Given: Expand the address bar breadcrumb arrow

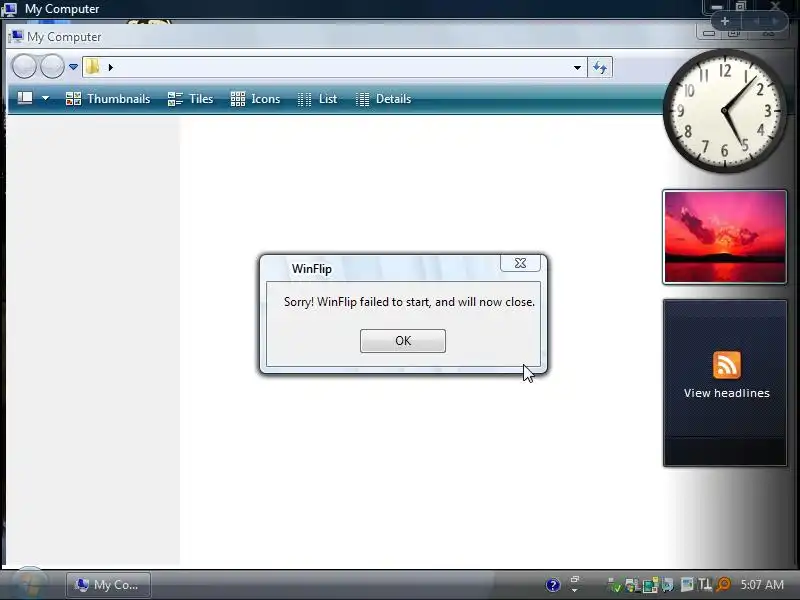Looking at the screenshot, I should [111, 67].
